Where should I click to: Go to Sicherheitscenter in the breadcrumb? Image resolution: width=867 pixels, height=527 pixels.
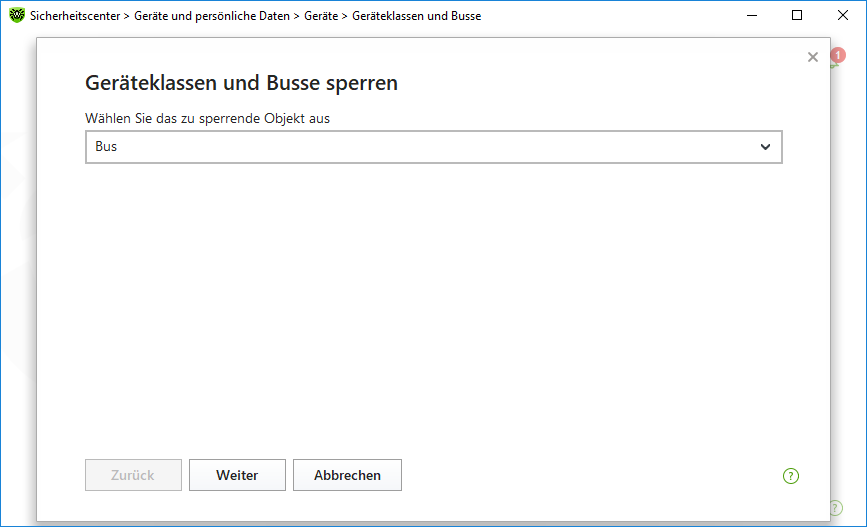(x=75, y=16)
